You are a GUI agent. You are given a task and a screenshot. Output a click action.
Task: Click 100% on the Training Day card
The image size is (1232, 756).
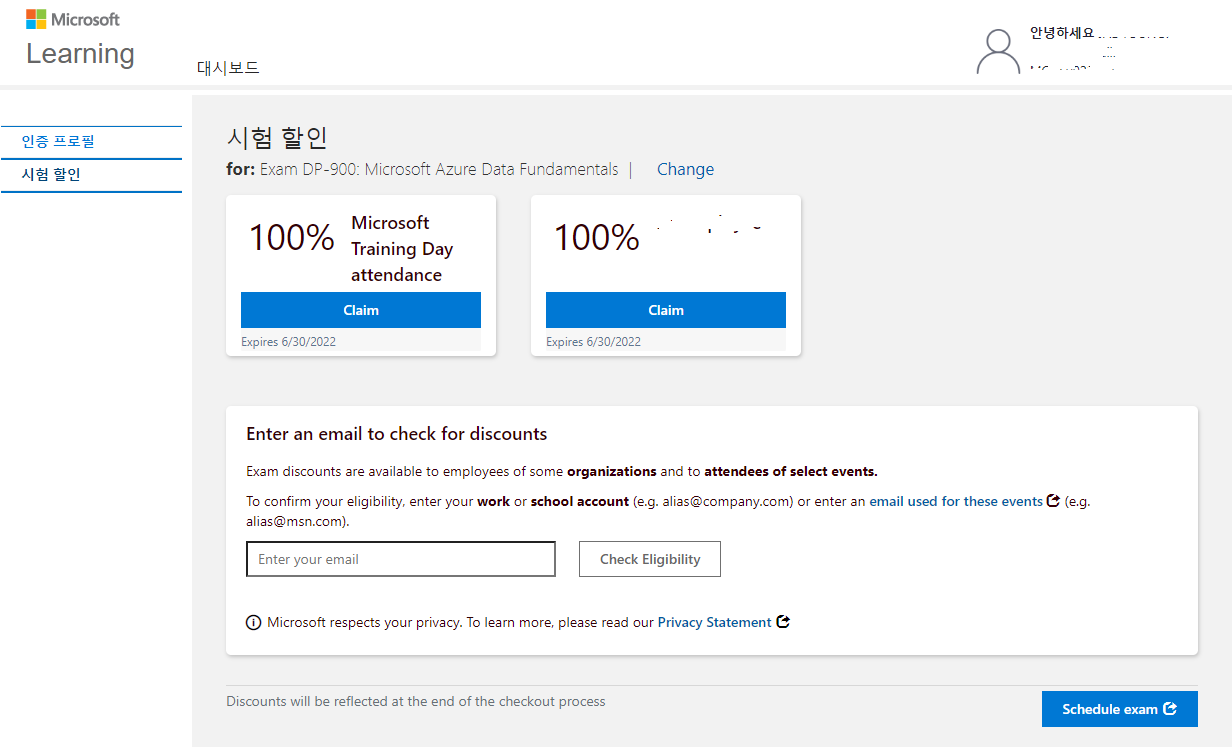[x=292, y=237]
